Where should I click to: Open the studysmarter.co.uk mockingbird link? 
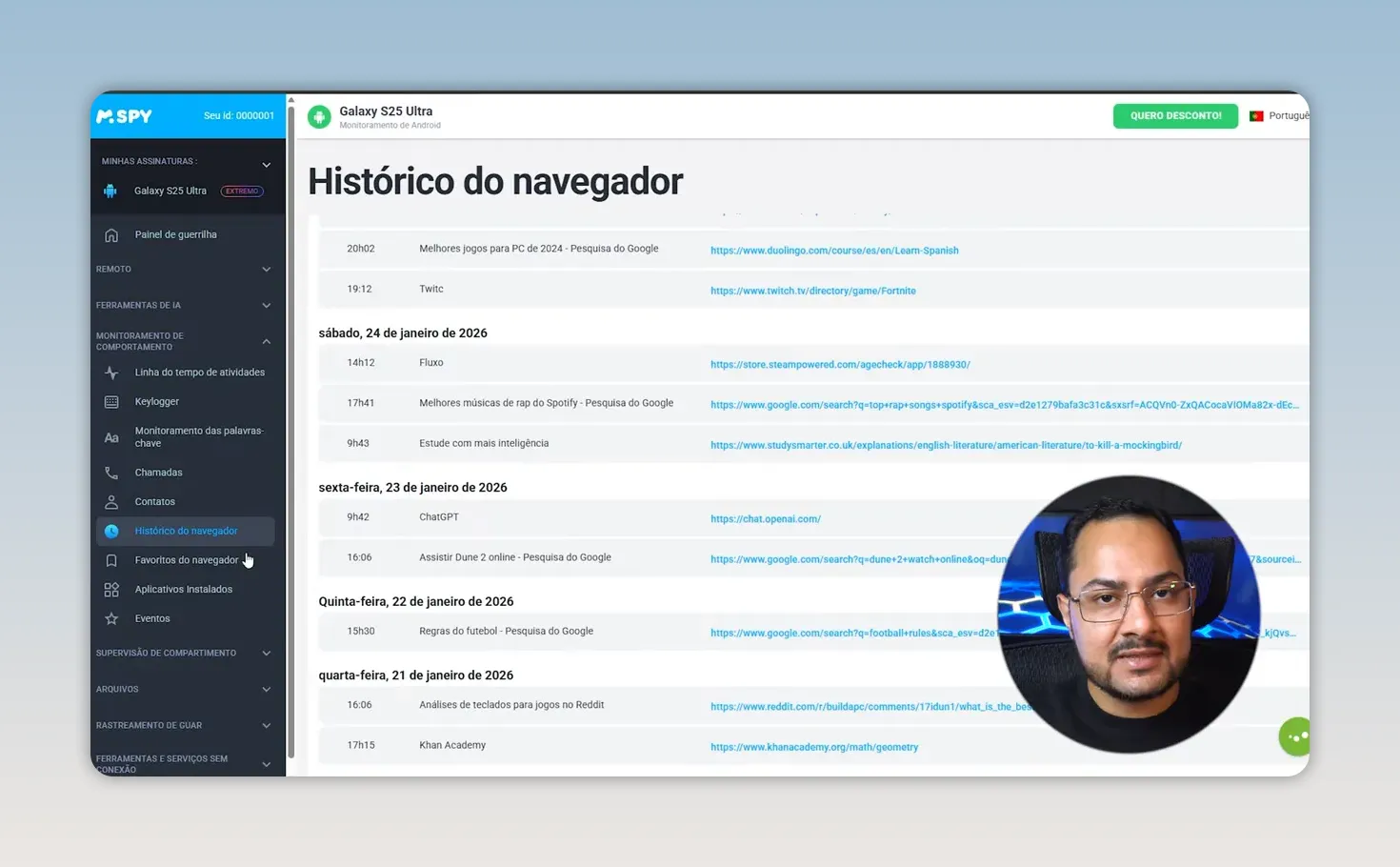coord(946,445)
